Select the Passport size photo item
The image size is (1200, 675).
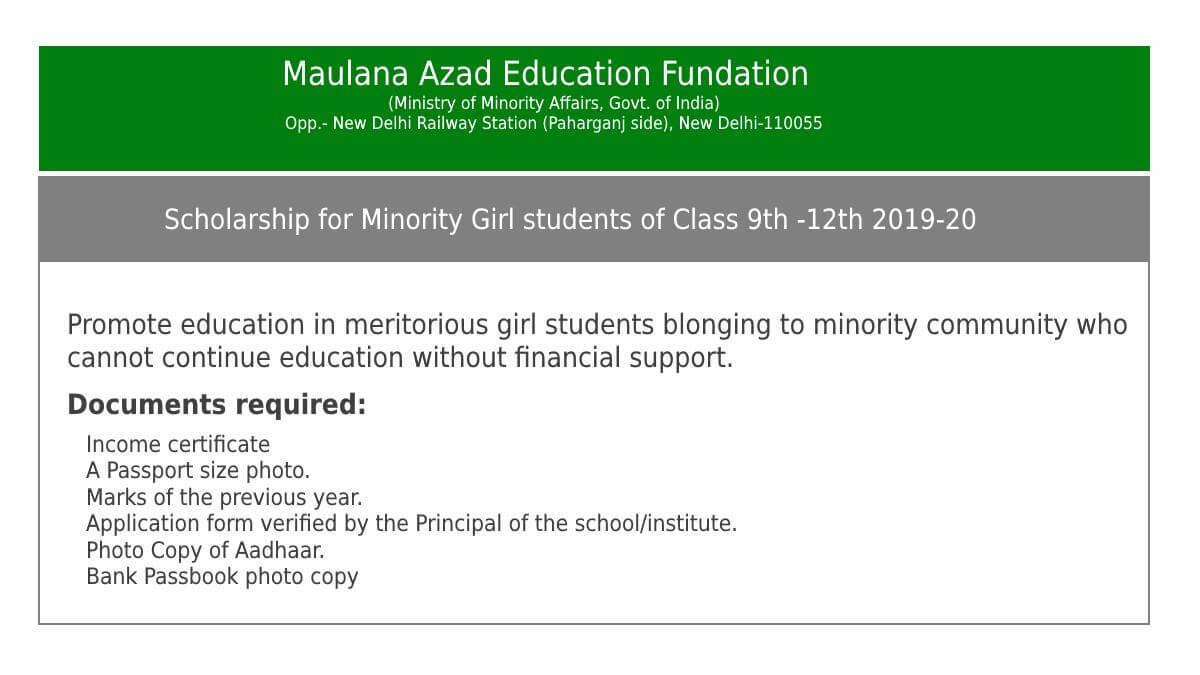pos(198,470)
